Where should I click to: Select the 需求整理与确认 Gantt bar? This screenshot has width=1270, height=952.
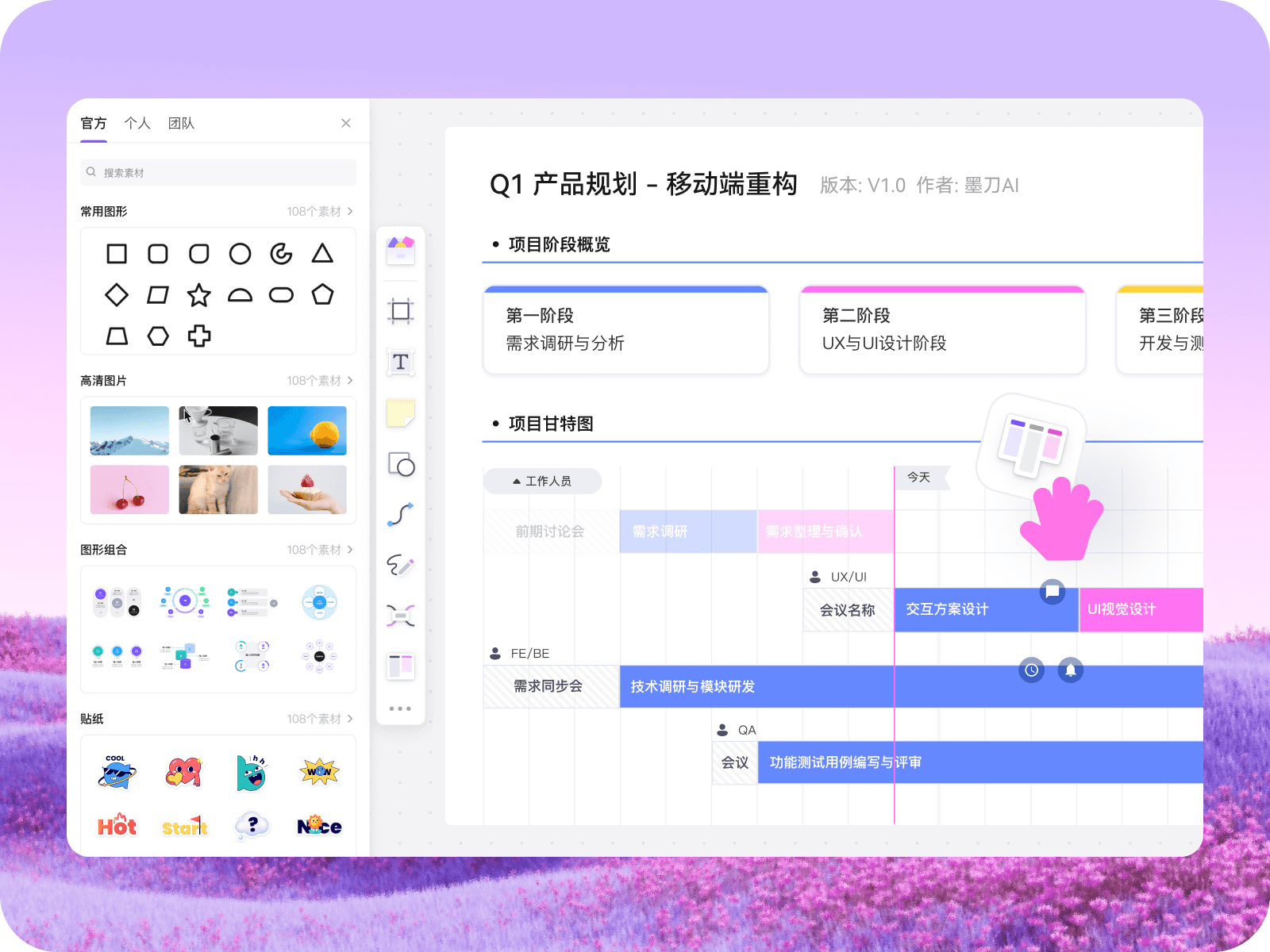point(825,532)
